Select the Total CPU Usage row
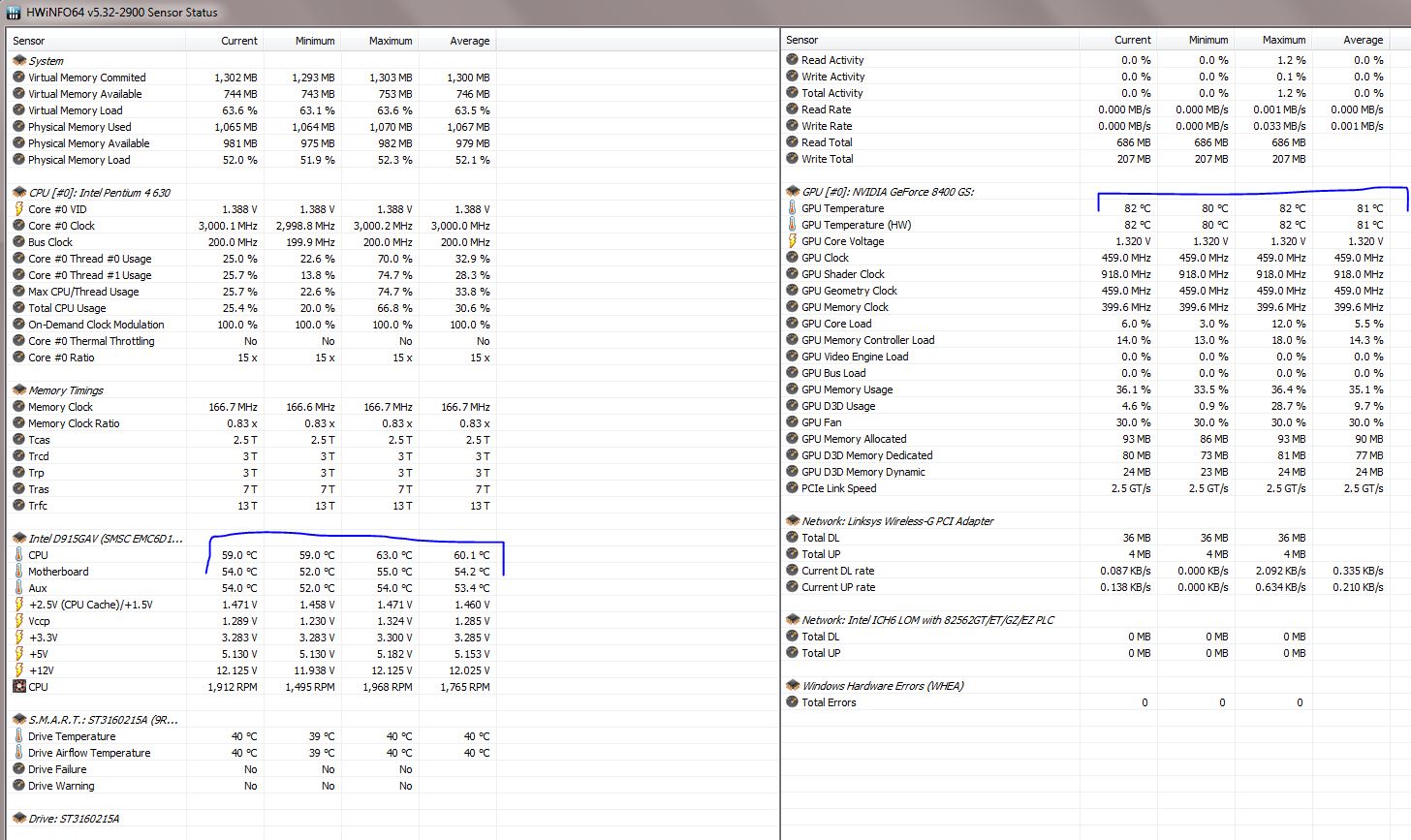 67,308
